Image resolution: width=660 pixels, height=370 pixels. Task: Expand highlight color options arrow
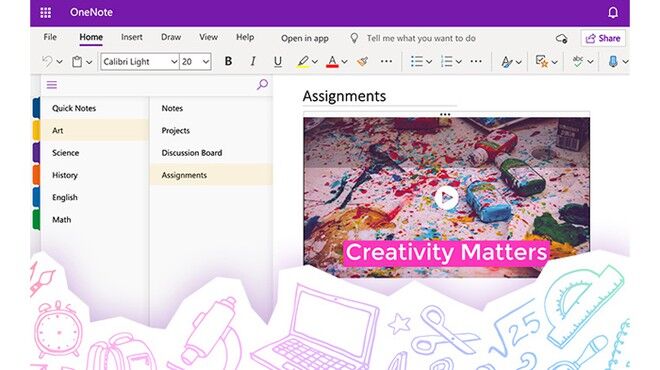pyautogui.click(x=314, y=62)
